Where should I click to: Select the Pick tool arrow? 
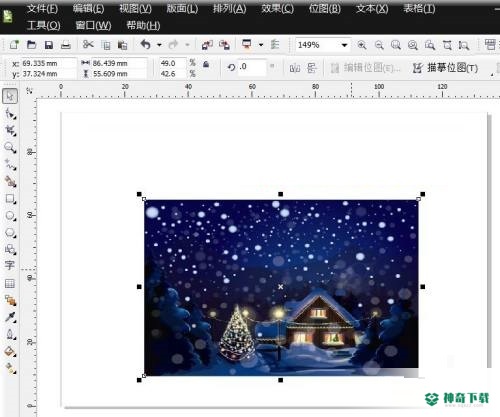10,96
